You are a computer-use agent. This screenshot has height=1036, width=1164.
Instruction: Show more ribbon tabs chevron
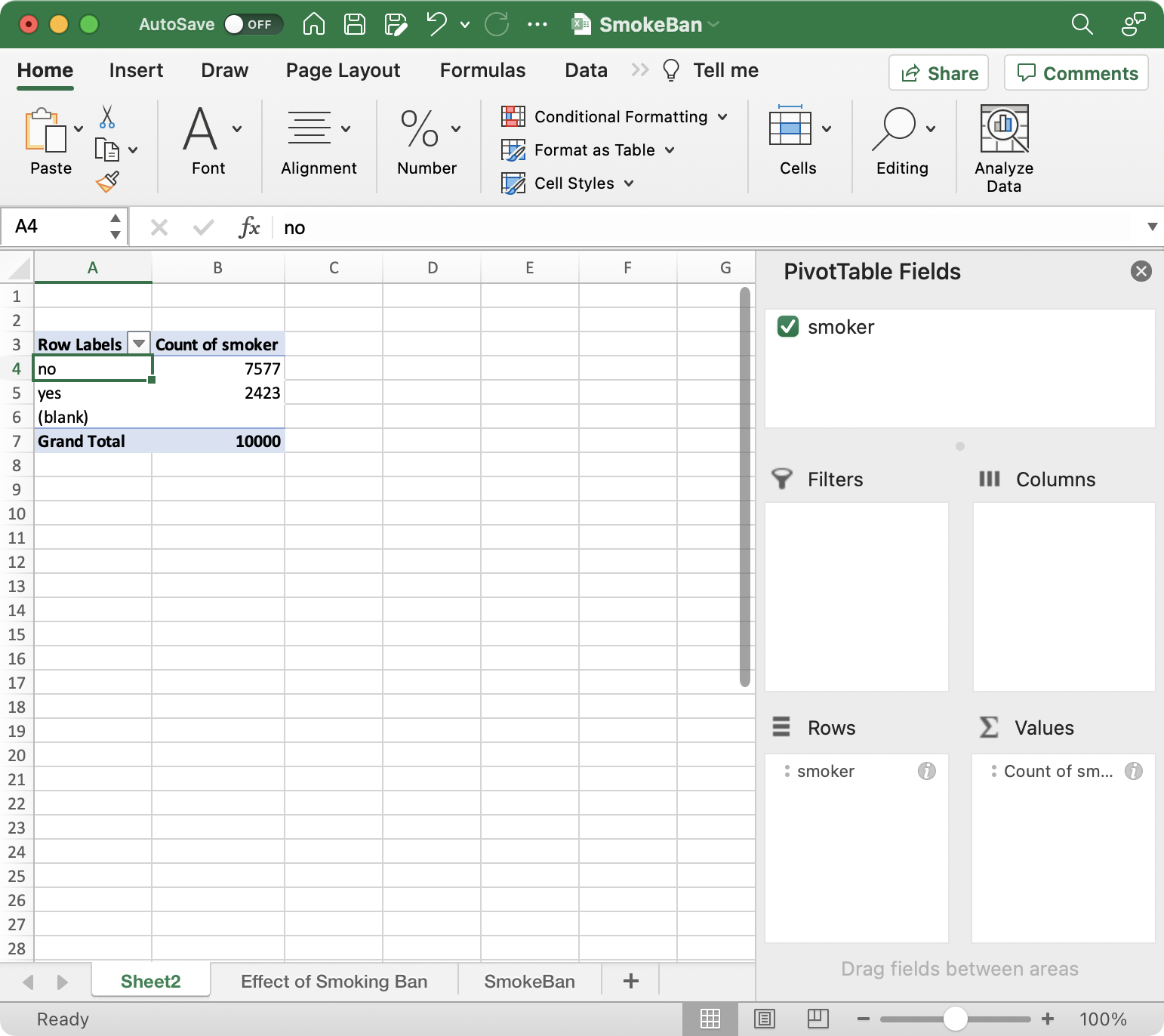pyautogui.click(x=640, y=70)
